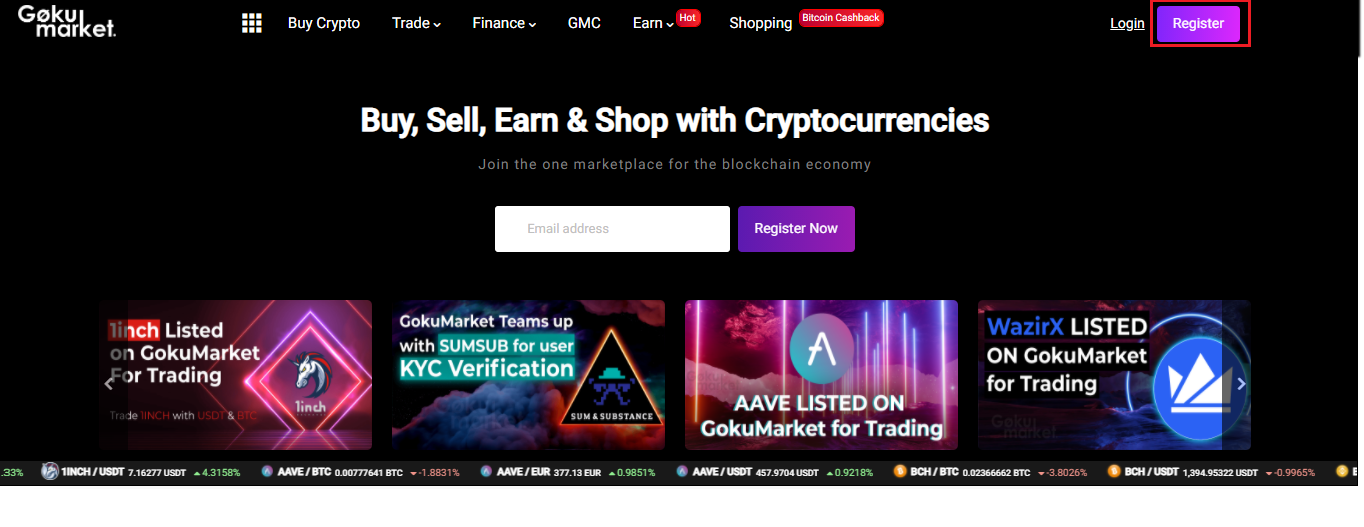
Task: Click the 1INCH coin icon in the ticker
Action: point(49,471)
